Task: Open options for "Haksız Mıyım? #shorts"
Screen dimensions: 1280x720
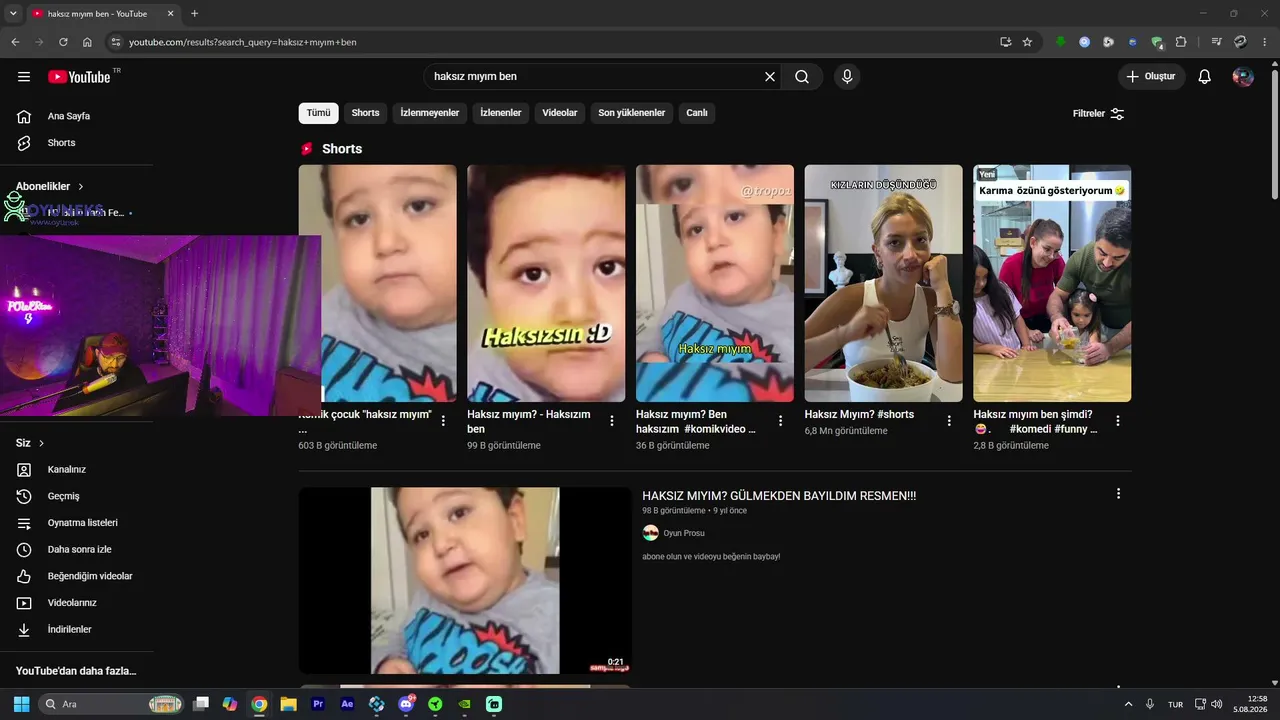Action: pos(949,421)
